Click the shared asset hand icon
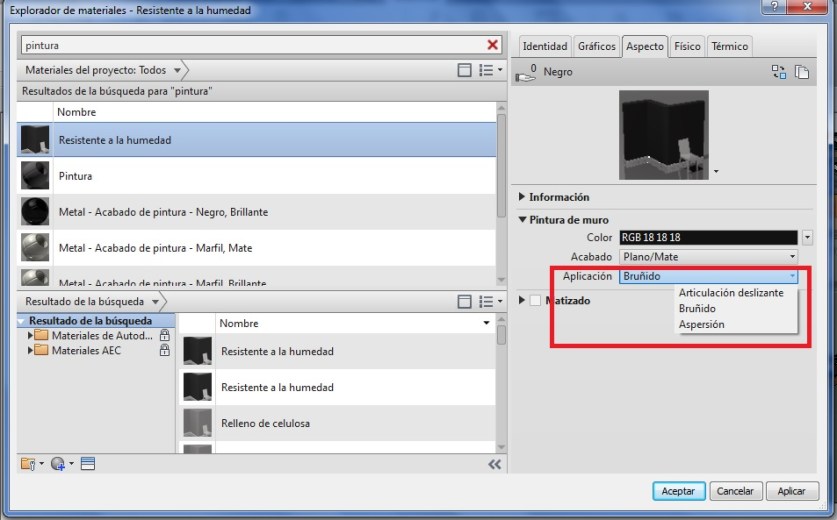The image size is (837, 520). click(524, 73)
